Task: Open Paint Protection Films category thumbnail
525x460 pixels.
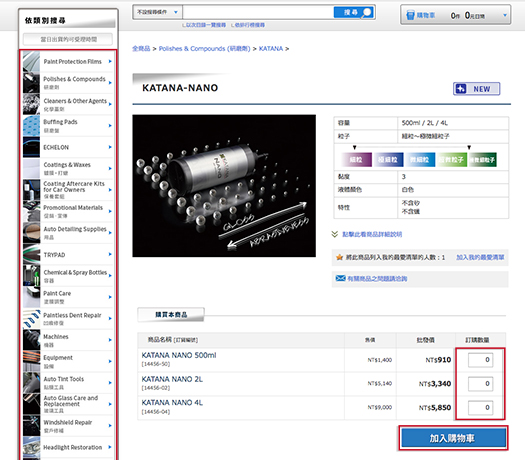Action: coord(31,61)
